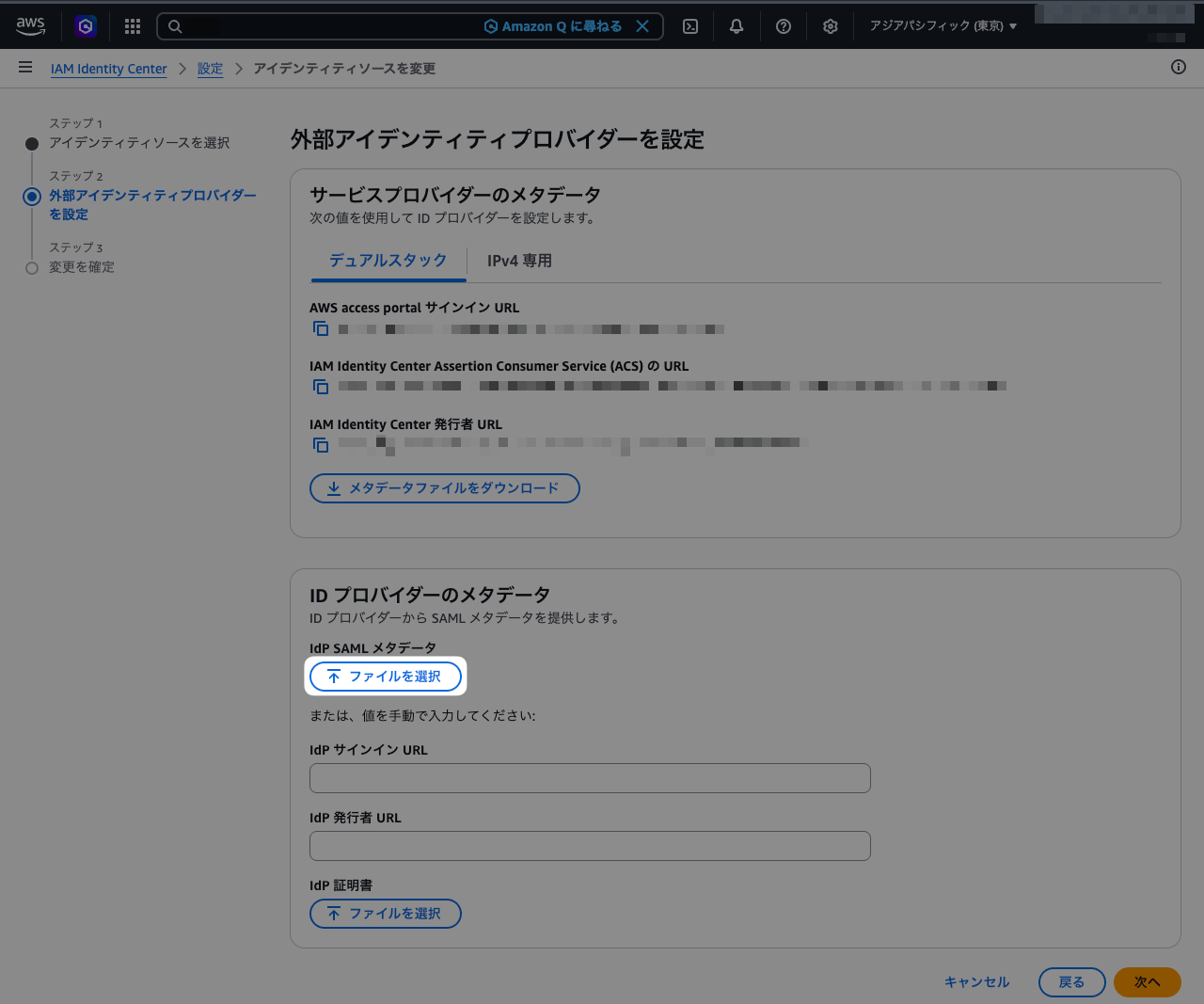Clear the search bar with X icon
The height and width of the screenshot is (1004, 1204).
tap(642, 26)
